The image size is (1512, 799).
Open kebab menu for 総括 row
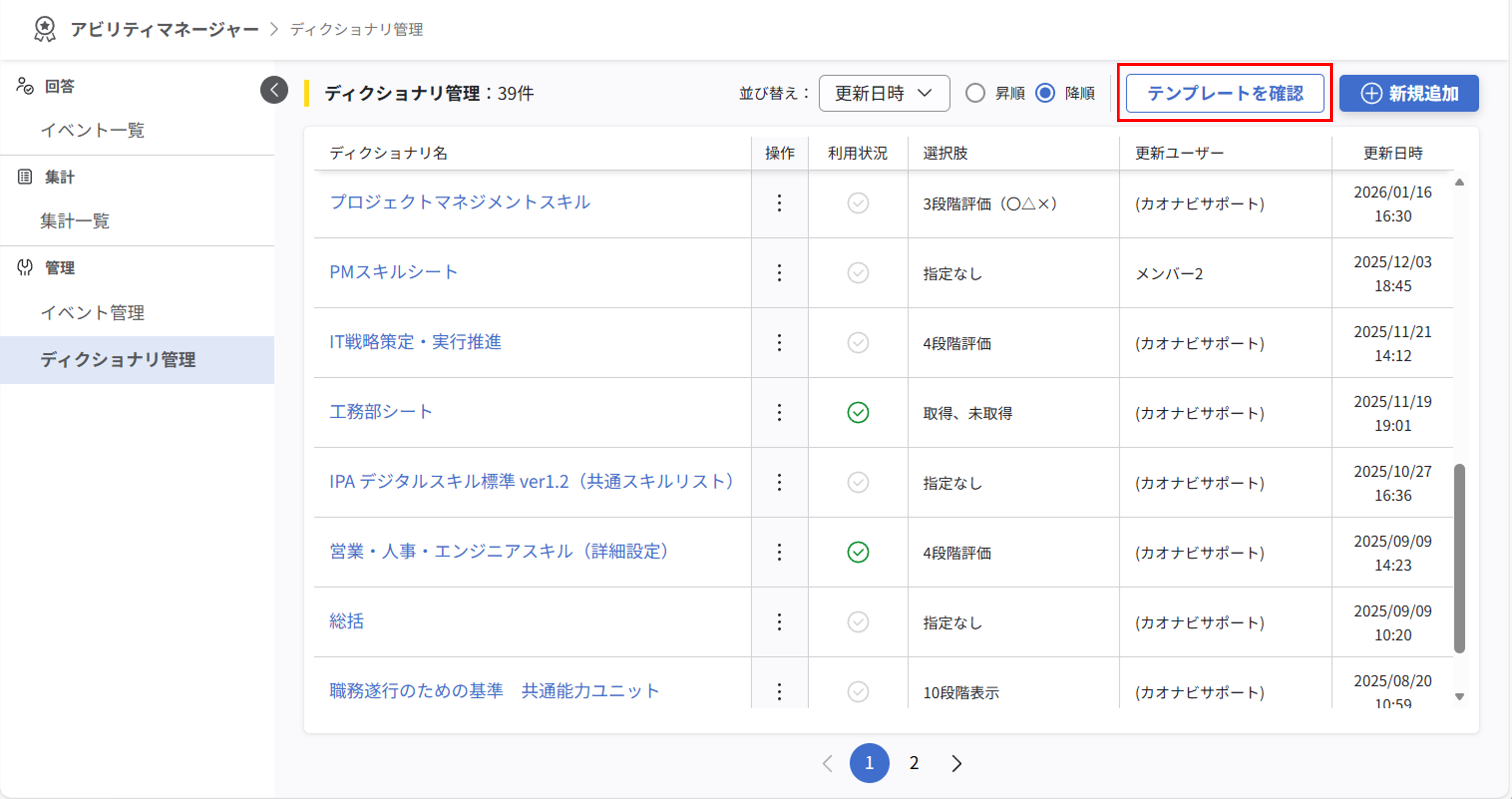[779, 622]
